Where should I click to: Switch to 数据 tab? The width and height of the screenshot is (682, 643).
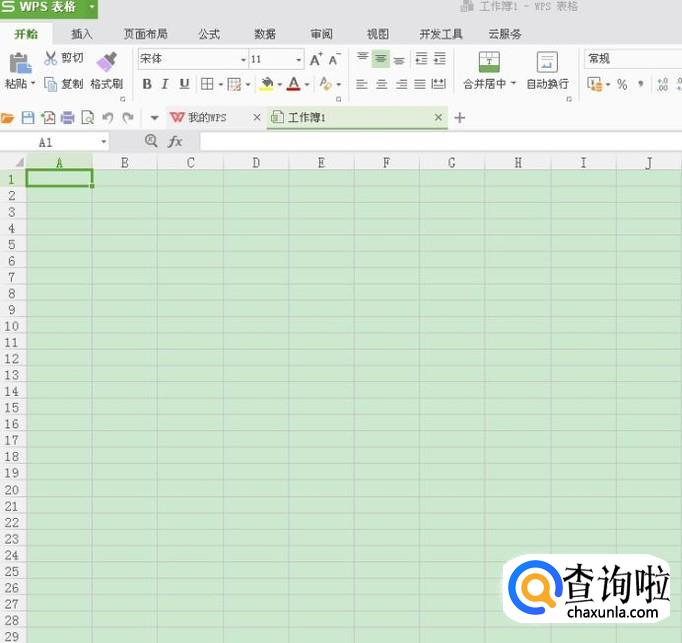[x=265, y=34]
